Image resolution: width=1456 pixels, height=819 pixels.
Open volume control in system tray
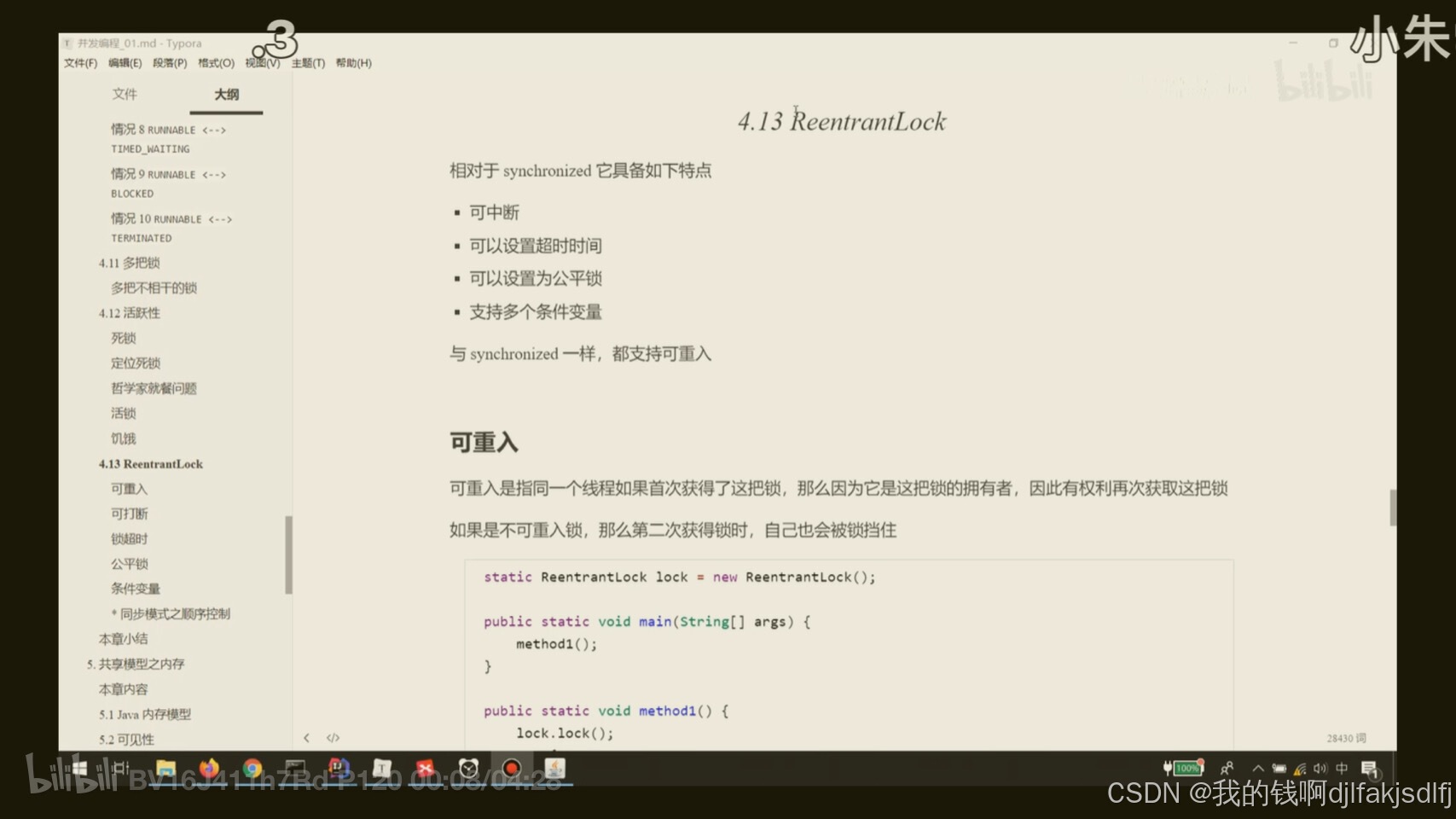(1320, 768)
